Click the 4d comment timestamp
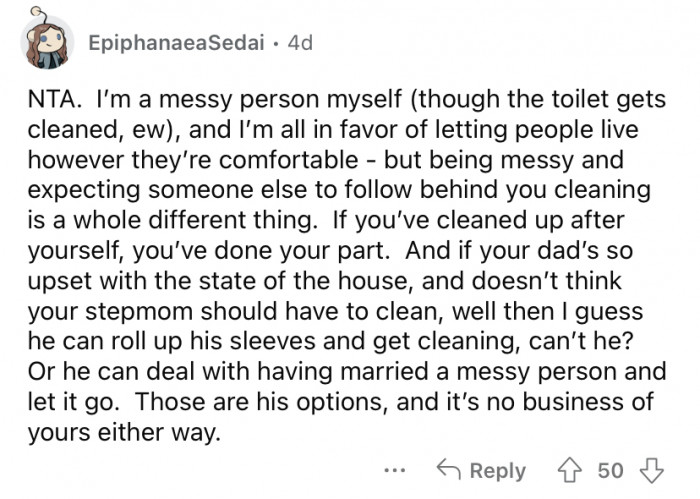 pyautogui.click(x=300, y=43)
